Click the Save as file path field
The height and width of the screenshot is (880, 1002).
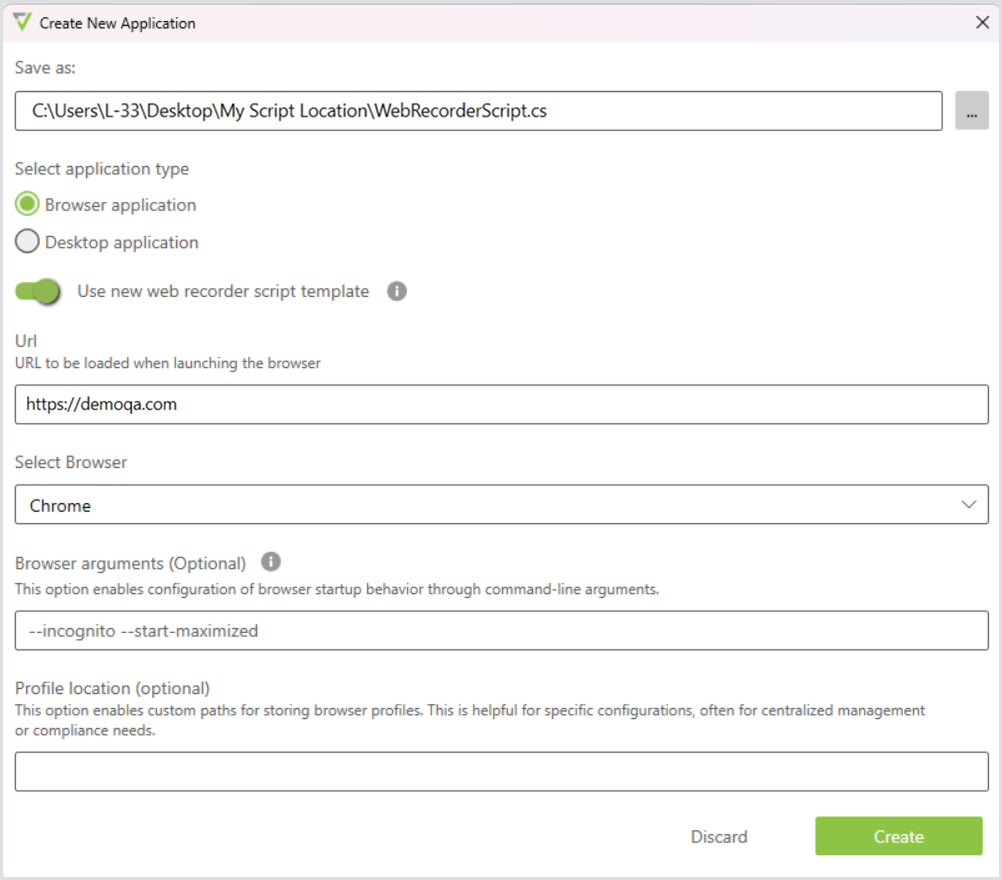(478, 111)
